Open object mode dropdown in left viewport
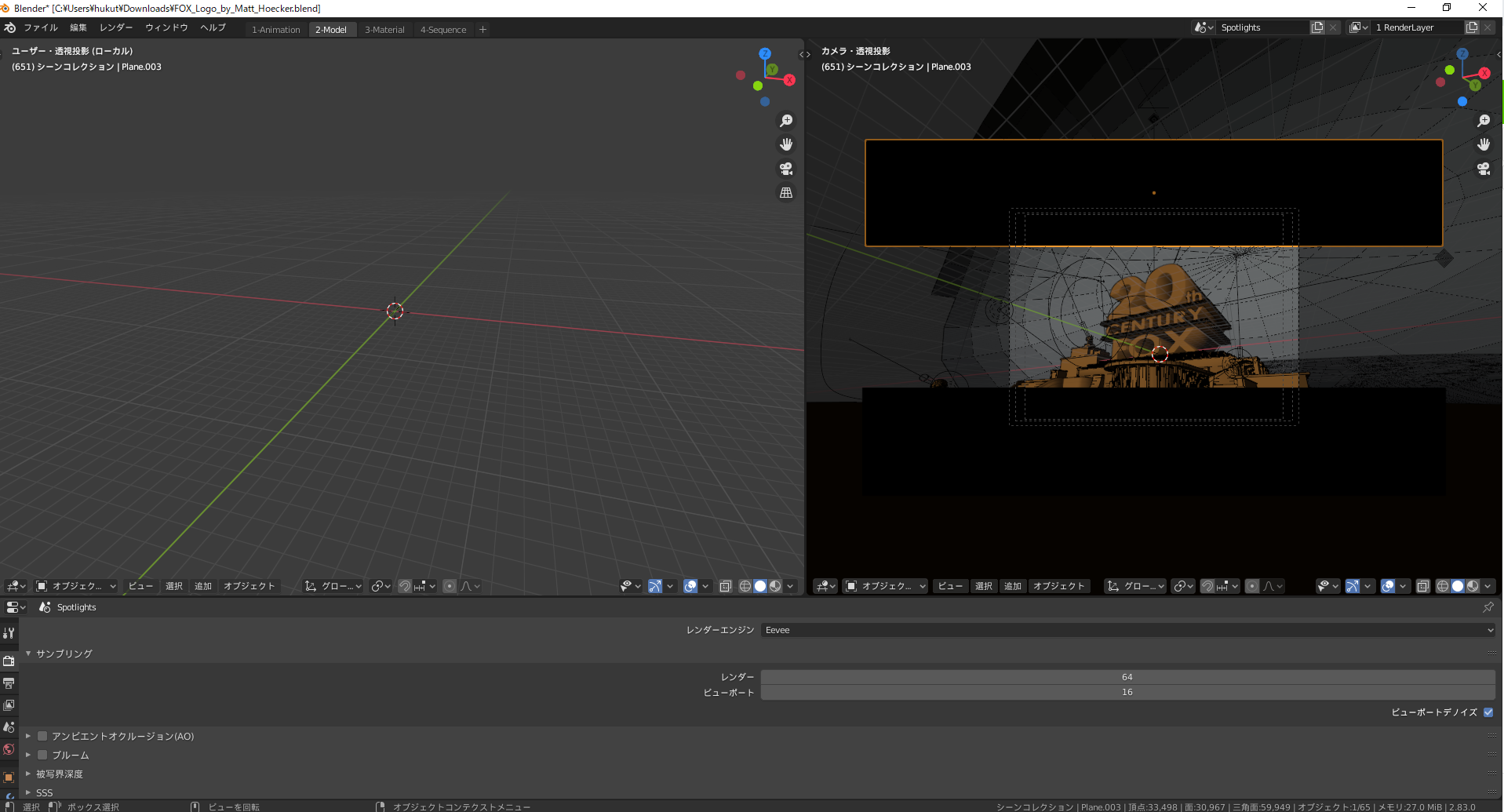 pyautogui.click(x=76, y=586)
